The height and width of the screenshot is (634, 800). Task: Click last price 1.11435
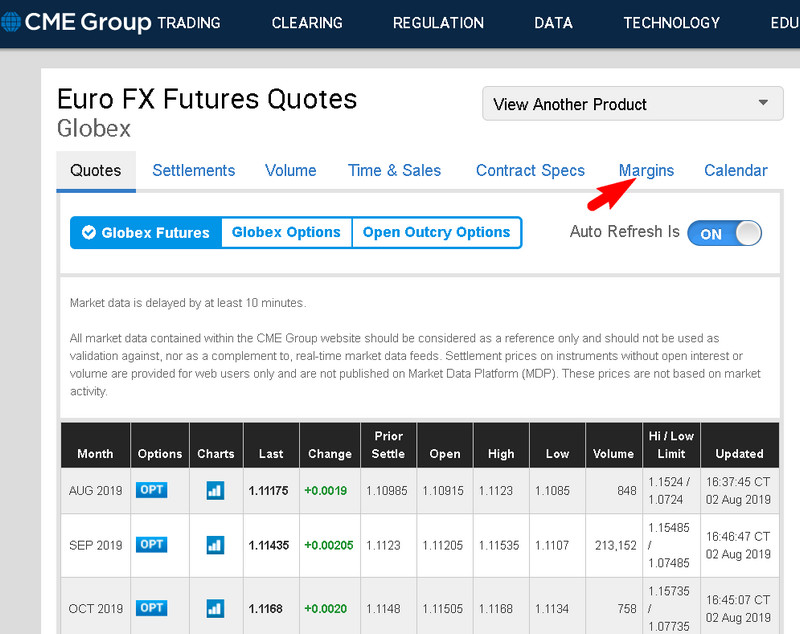tap(269, 545)
